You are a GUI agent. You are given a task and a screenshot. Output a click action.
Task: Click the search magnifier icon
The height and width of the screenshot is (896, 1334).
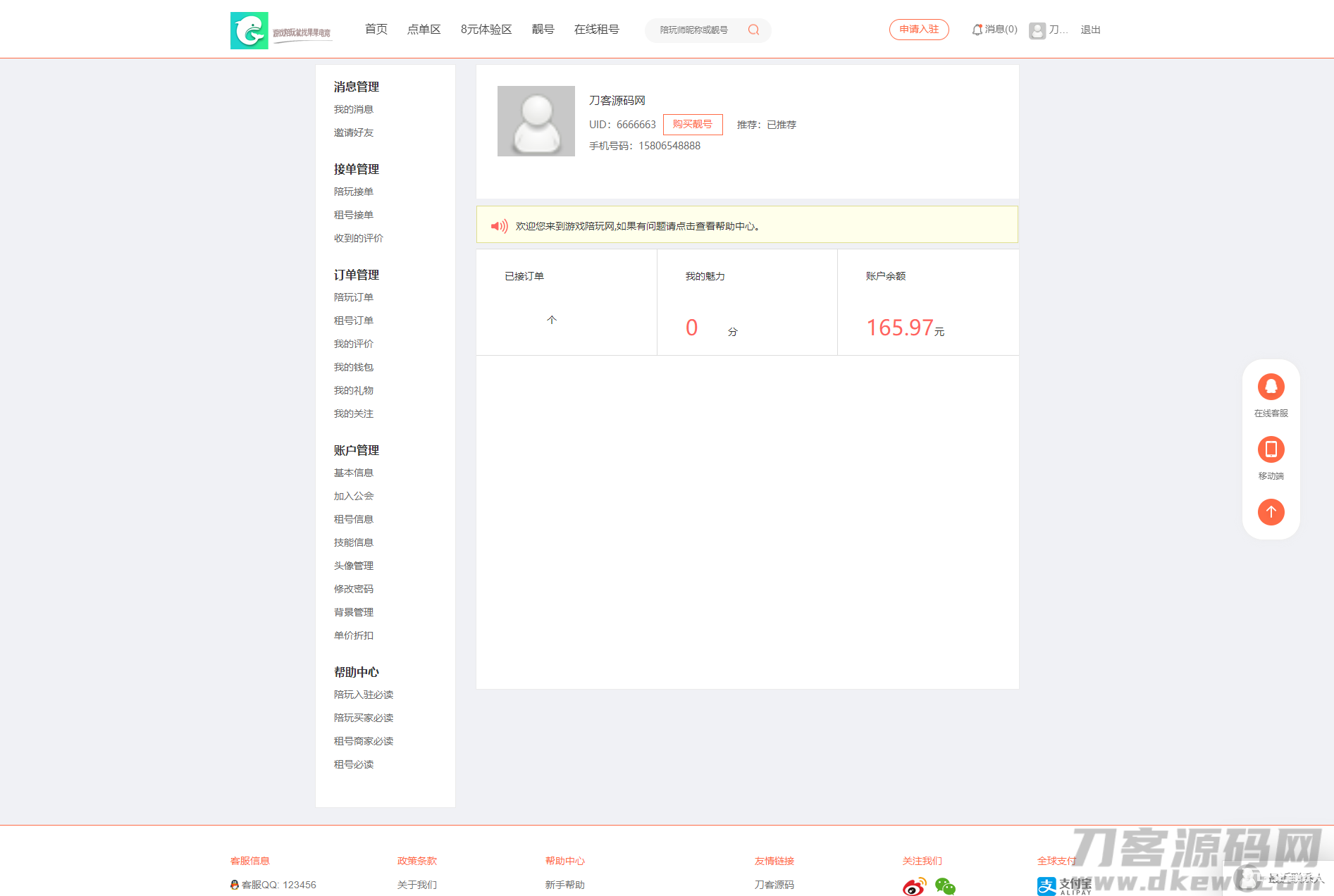point(753,30)
